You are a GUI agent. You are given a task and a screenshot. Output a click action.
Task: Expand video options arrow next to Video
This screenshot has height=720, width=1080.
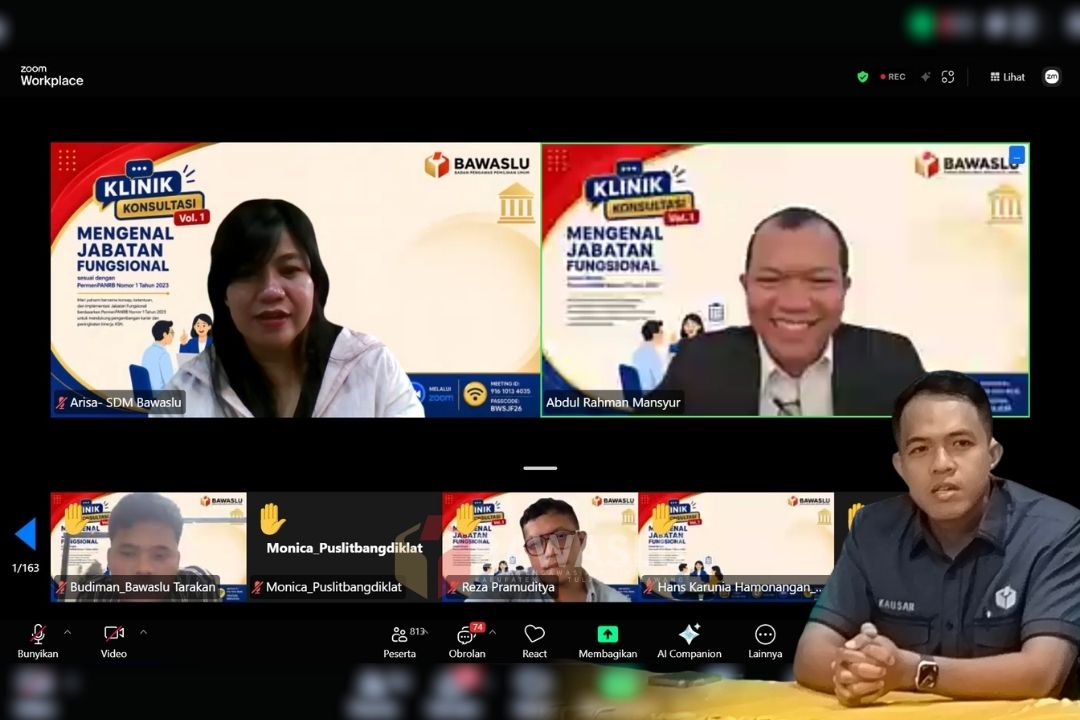(143, 632)
